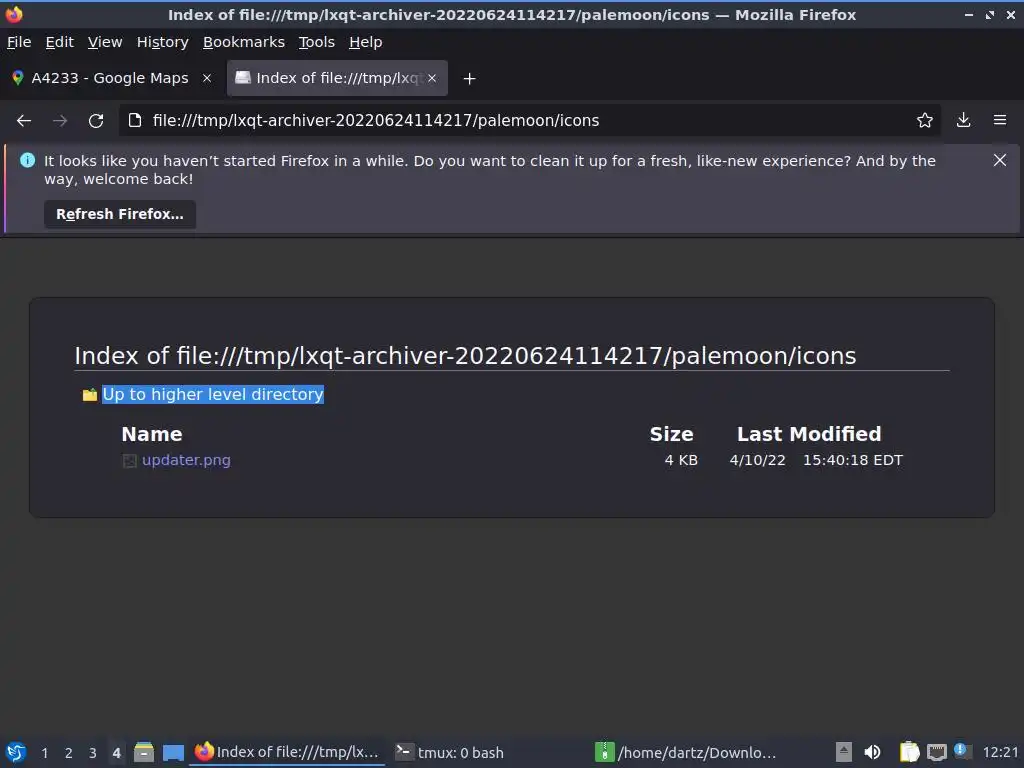This screenshot has width=1024, height=768.
Task: Close the A4233 - Google Maps tab
Action: pyautogui.click(x=207, y=78)
